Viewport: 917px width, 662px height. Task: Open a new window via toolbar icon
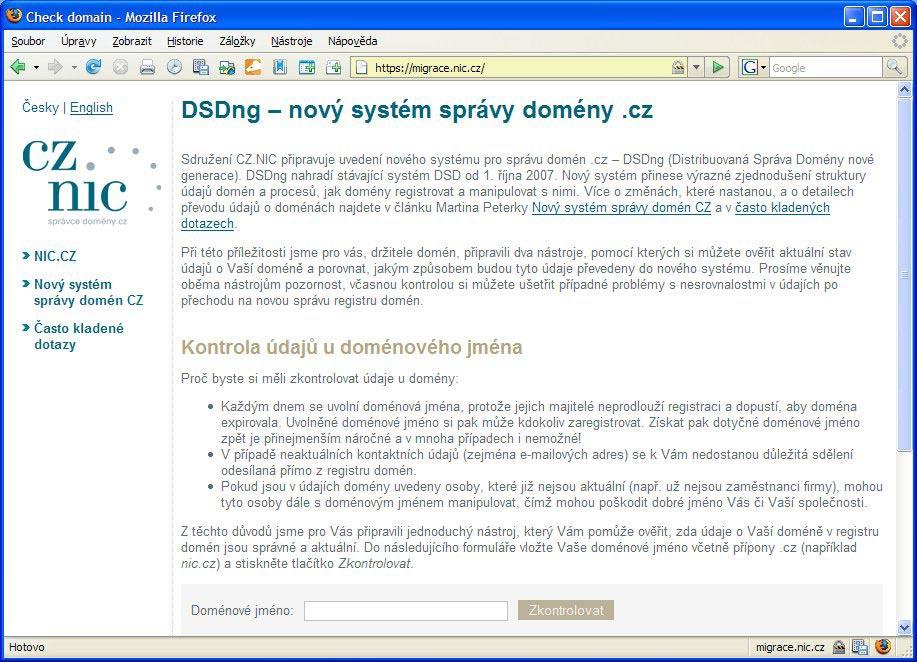tap(306, 67)
